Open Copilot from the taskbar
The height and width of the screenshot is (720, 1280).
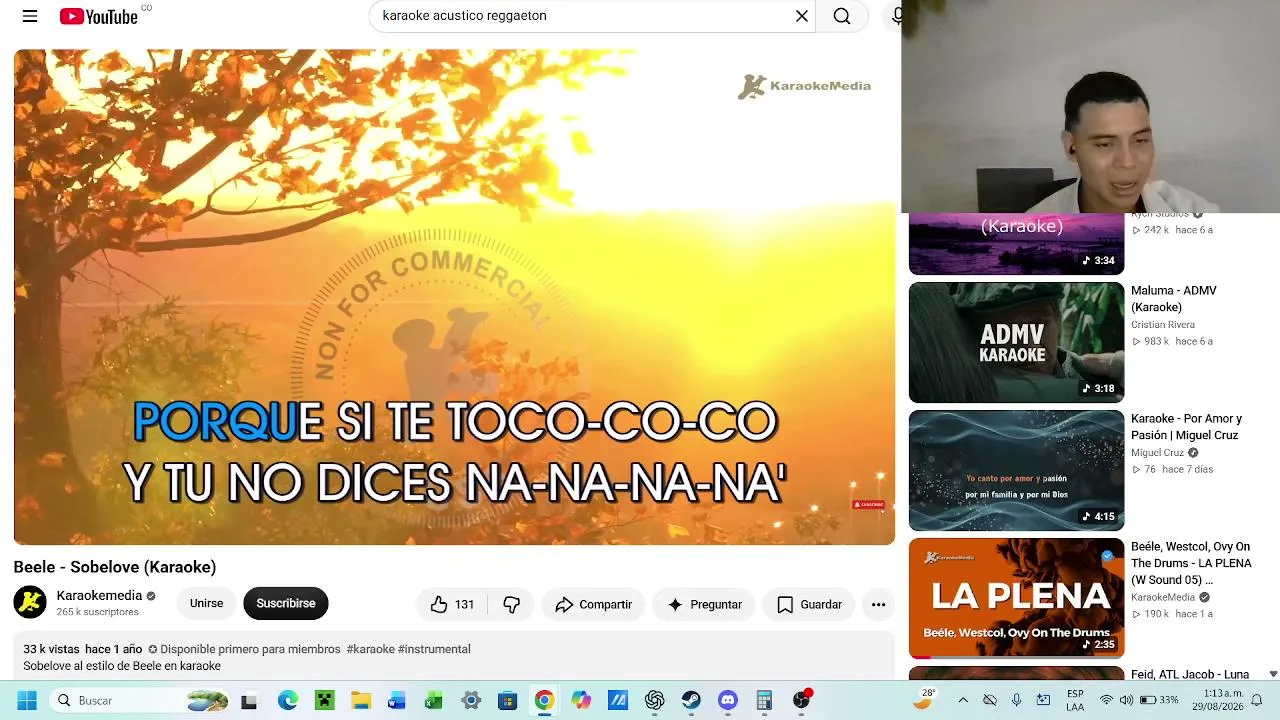point(581,701)
